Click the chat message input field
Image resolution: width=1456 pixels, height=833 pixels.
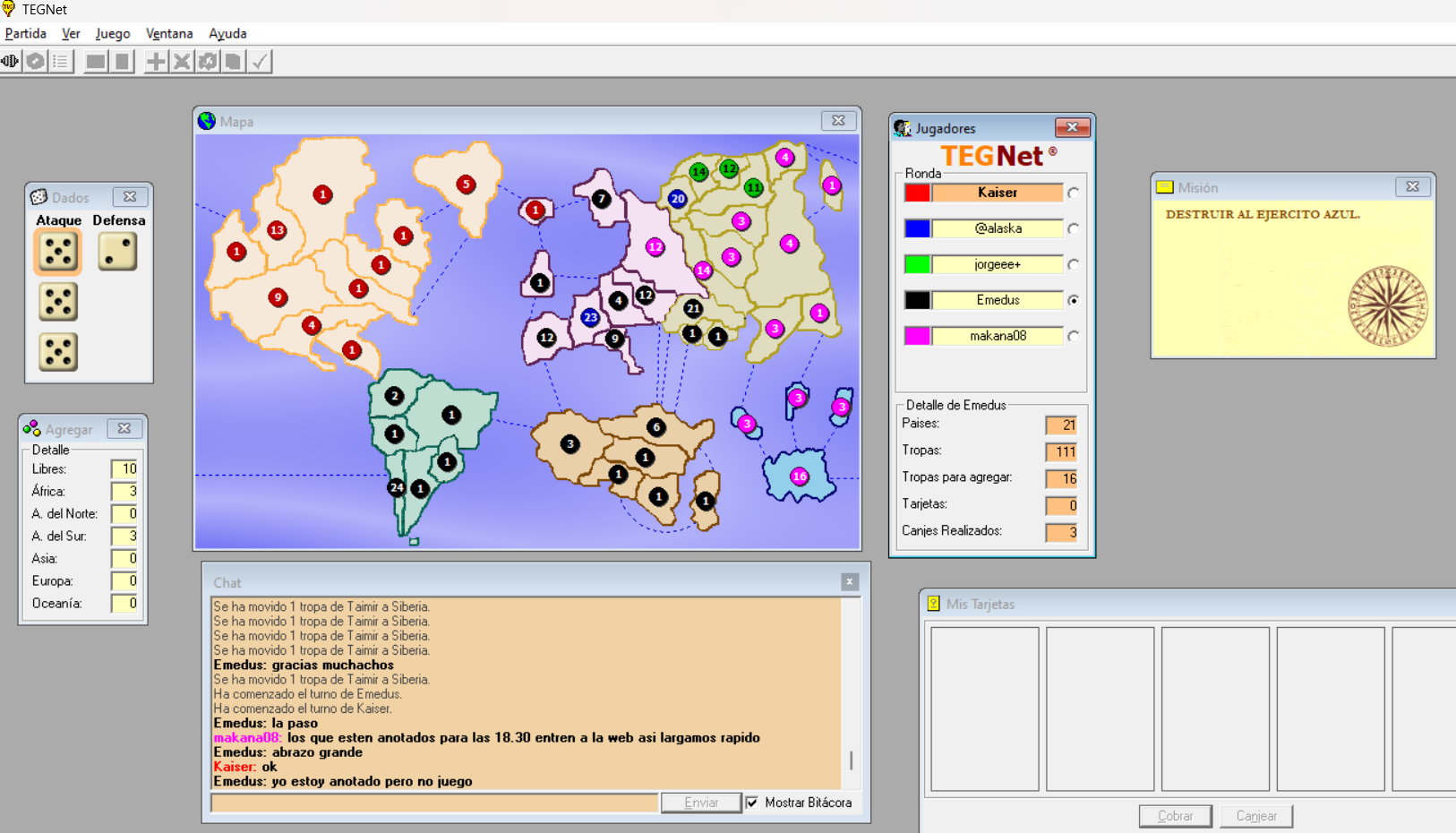point(434,803)
